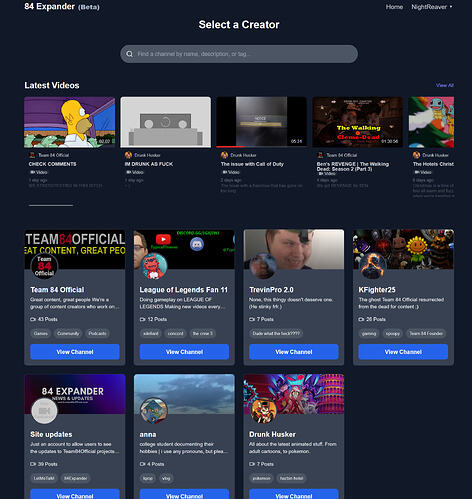Click the anna channel avatar
This screenshot has width=472, height=499.
(153, 411)
